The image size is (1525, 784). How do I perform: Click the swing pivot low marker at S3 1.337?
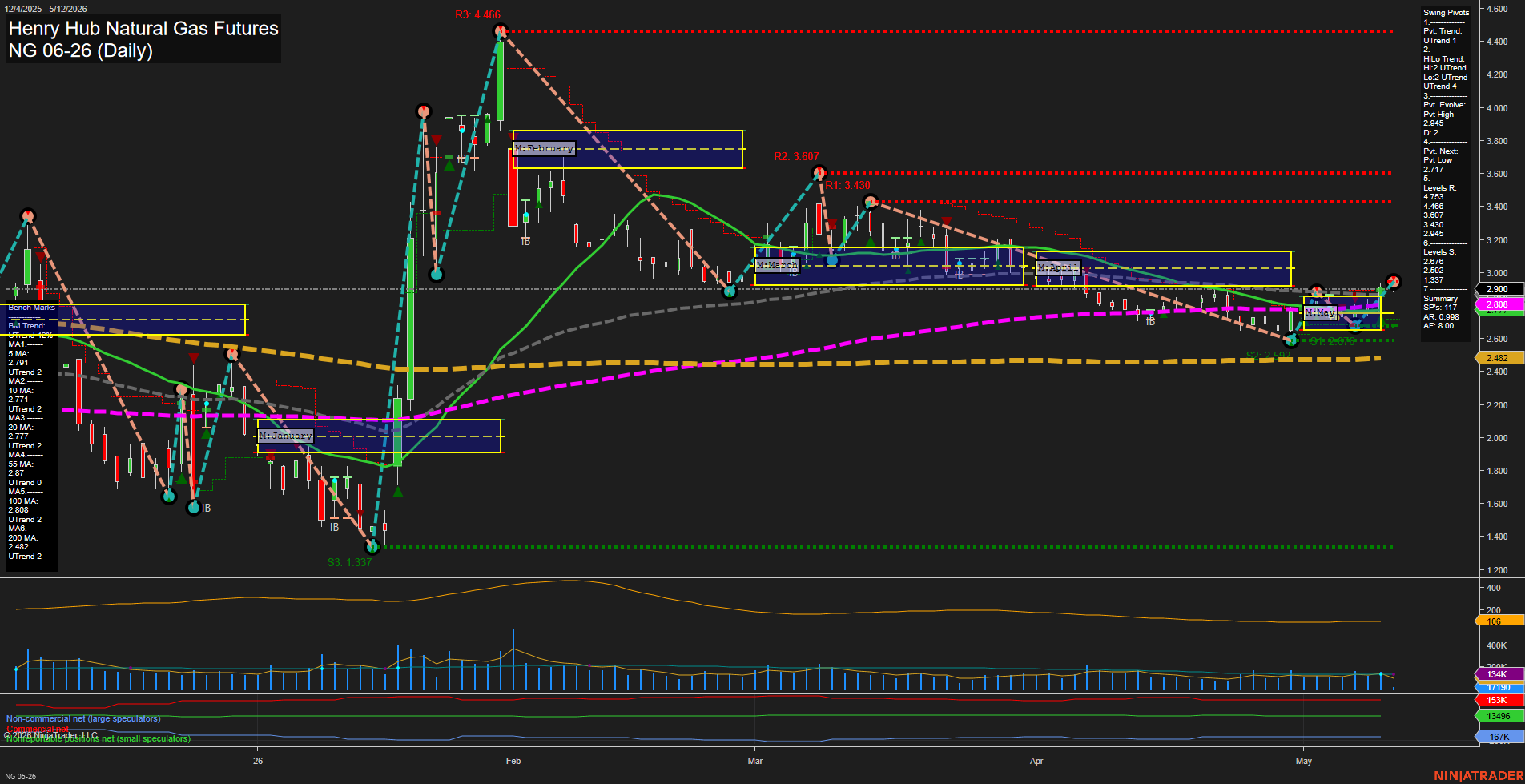point(372,548)
